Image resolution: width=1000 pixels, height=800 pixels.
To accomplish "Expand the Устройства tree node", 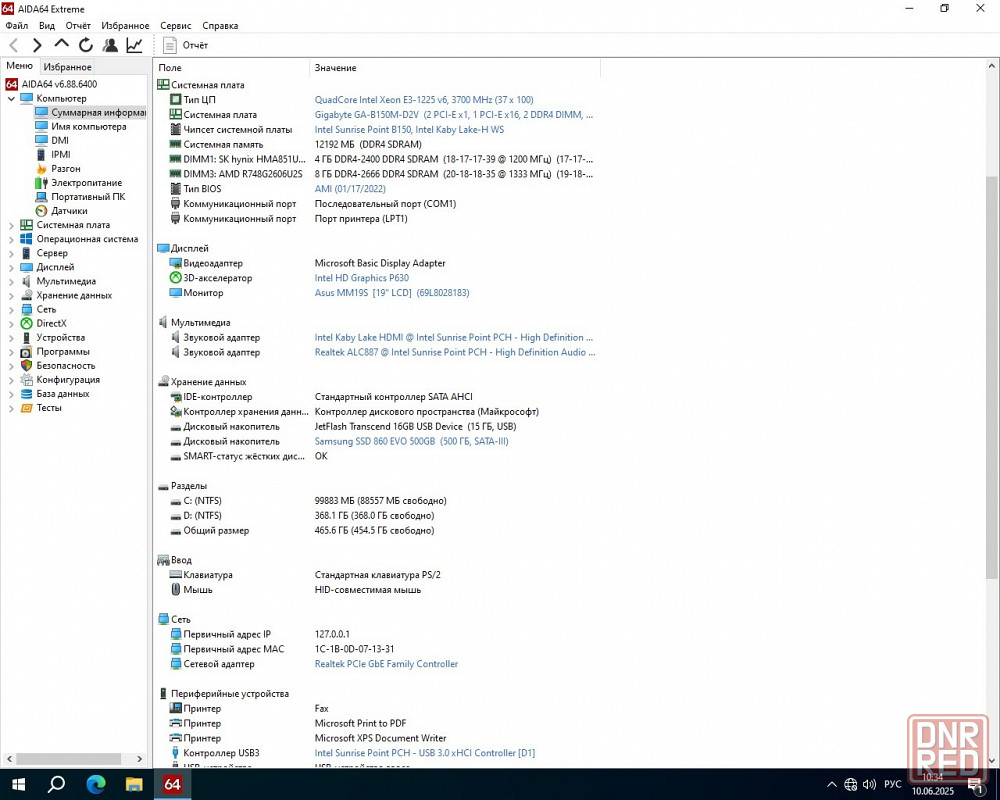I will pos(11,337).
